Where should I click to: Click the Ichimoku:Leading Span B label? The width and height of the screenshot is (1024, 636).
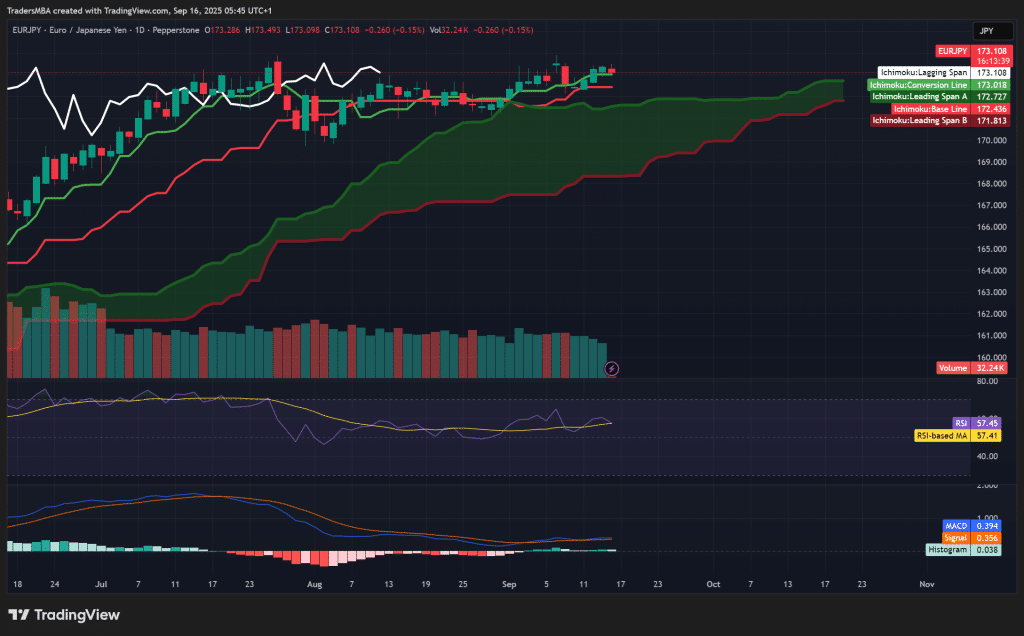click(920, 120)
